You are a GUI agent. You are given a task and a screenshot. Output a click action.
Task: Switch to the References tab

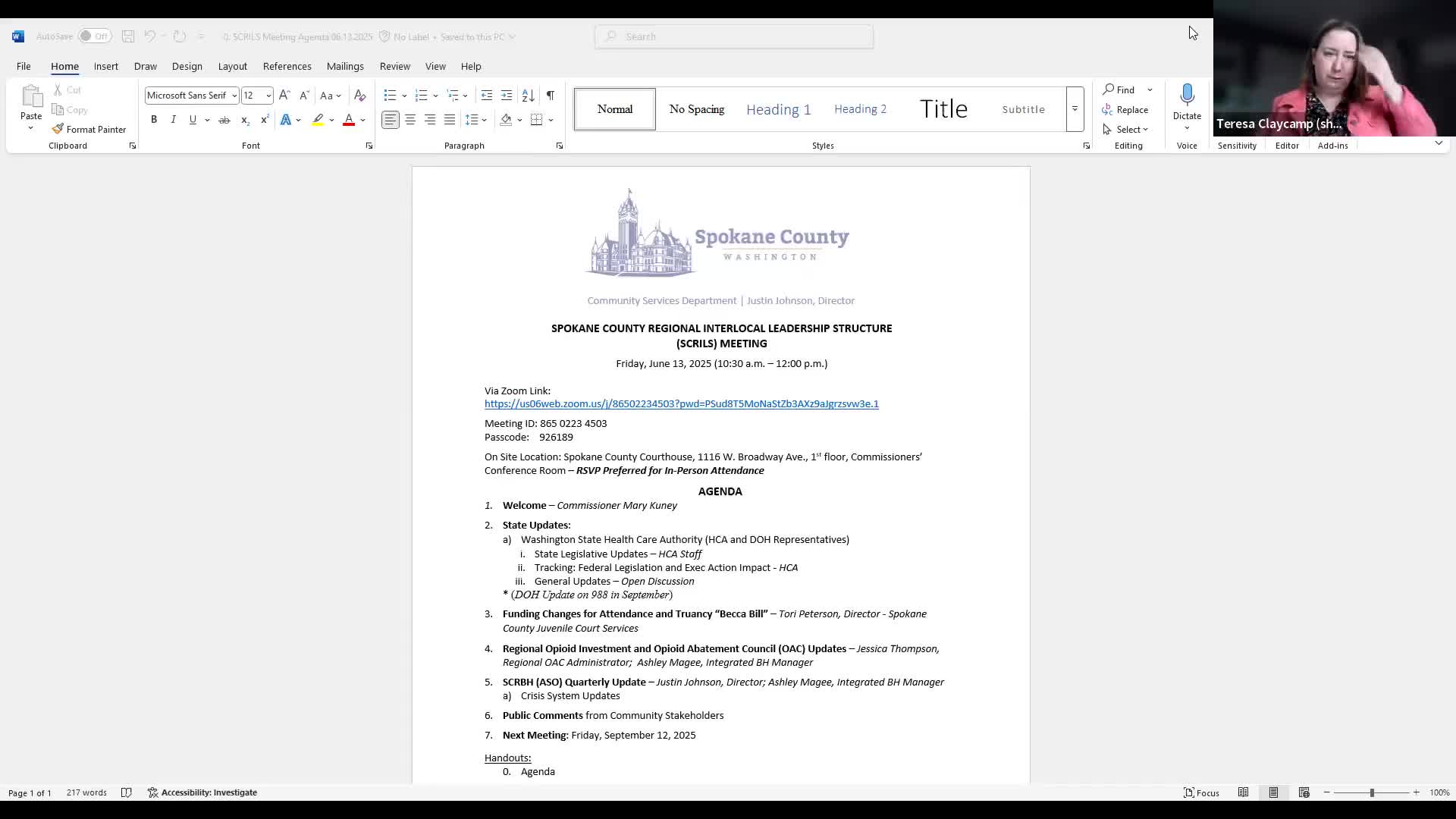(x=287, y=67)
